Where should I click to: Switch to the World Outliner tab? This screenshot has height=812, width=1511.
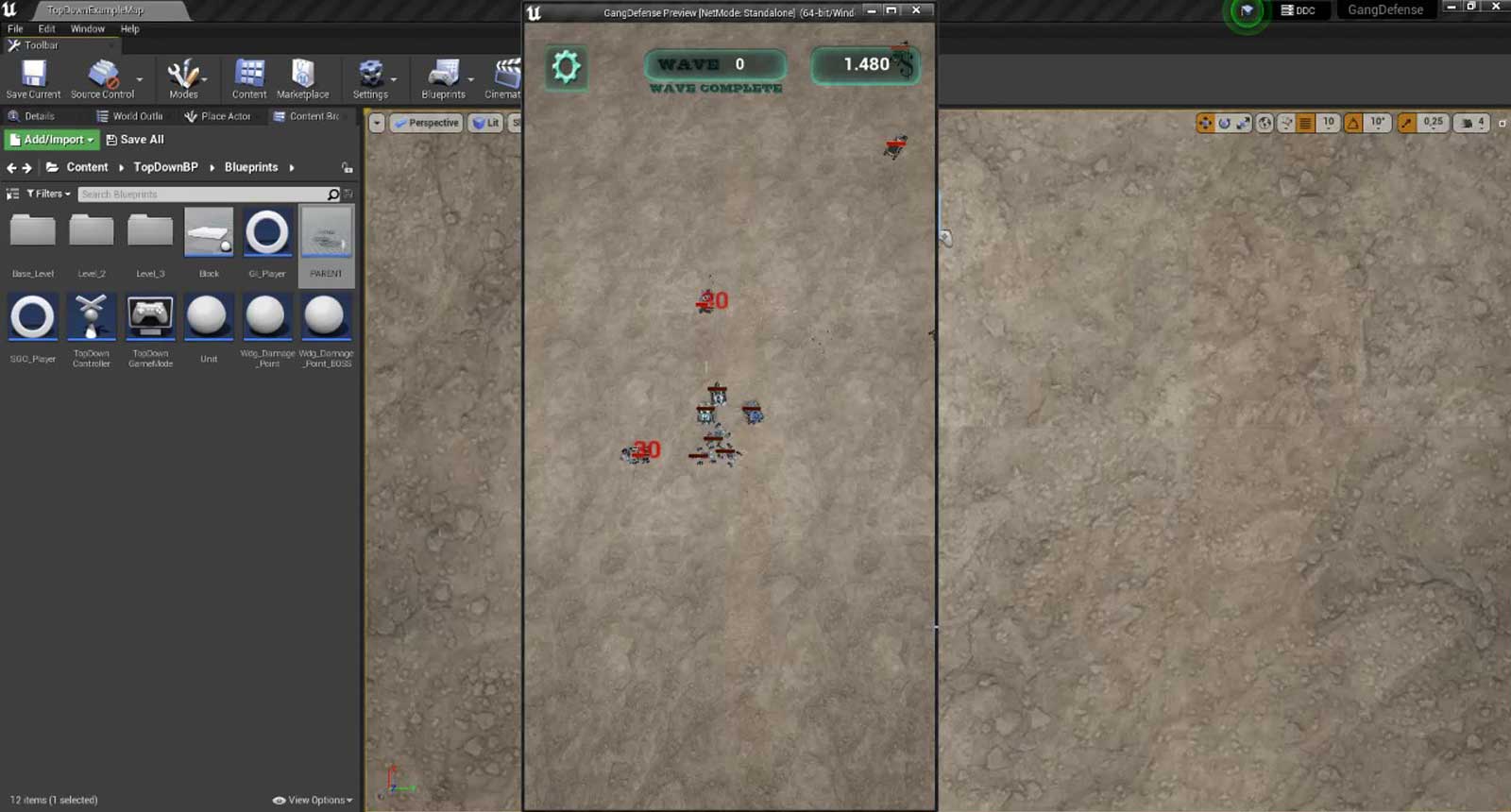pos(130,116)
